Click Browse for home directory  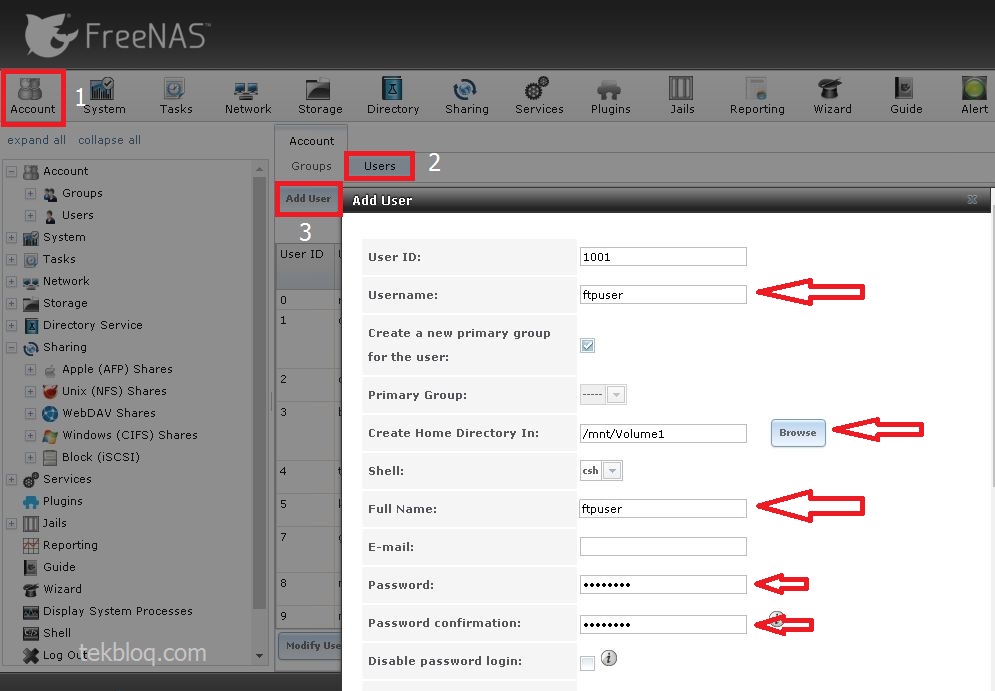pyautogui.click(x=798, y=433)
